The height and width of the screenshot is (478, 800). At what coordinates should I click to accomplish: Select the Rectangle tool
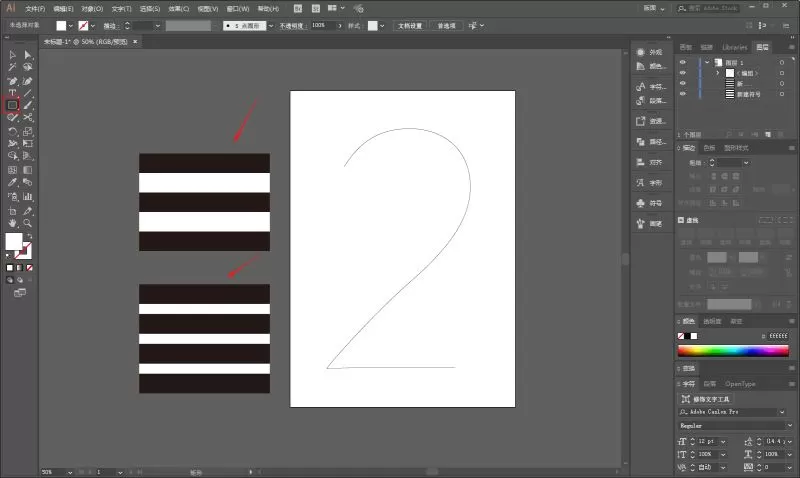(12, 105)
